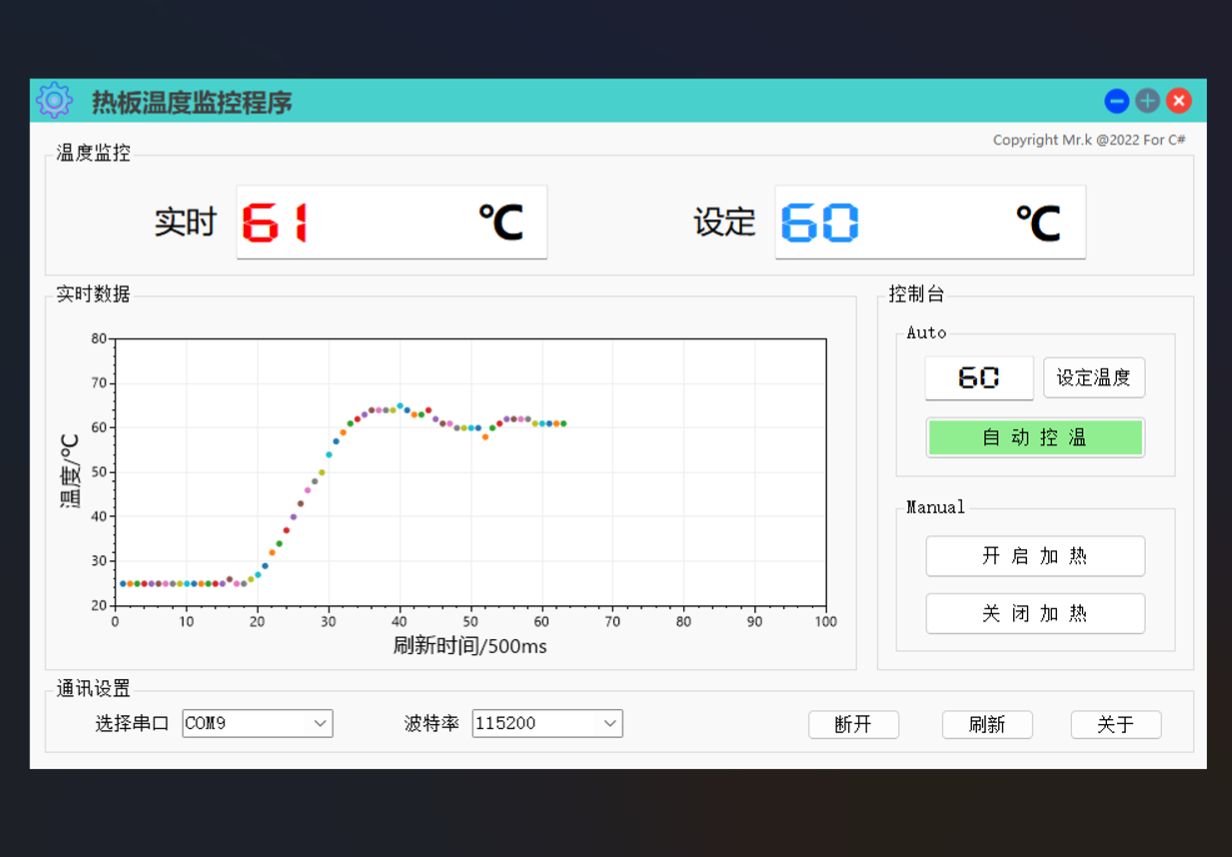Click the Manual group label
Image resolution: width=1232 pixels, height=857 pixels.
click(936, 507)
